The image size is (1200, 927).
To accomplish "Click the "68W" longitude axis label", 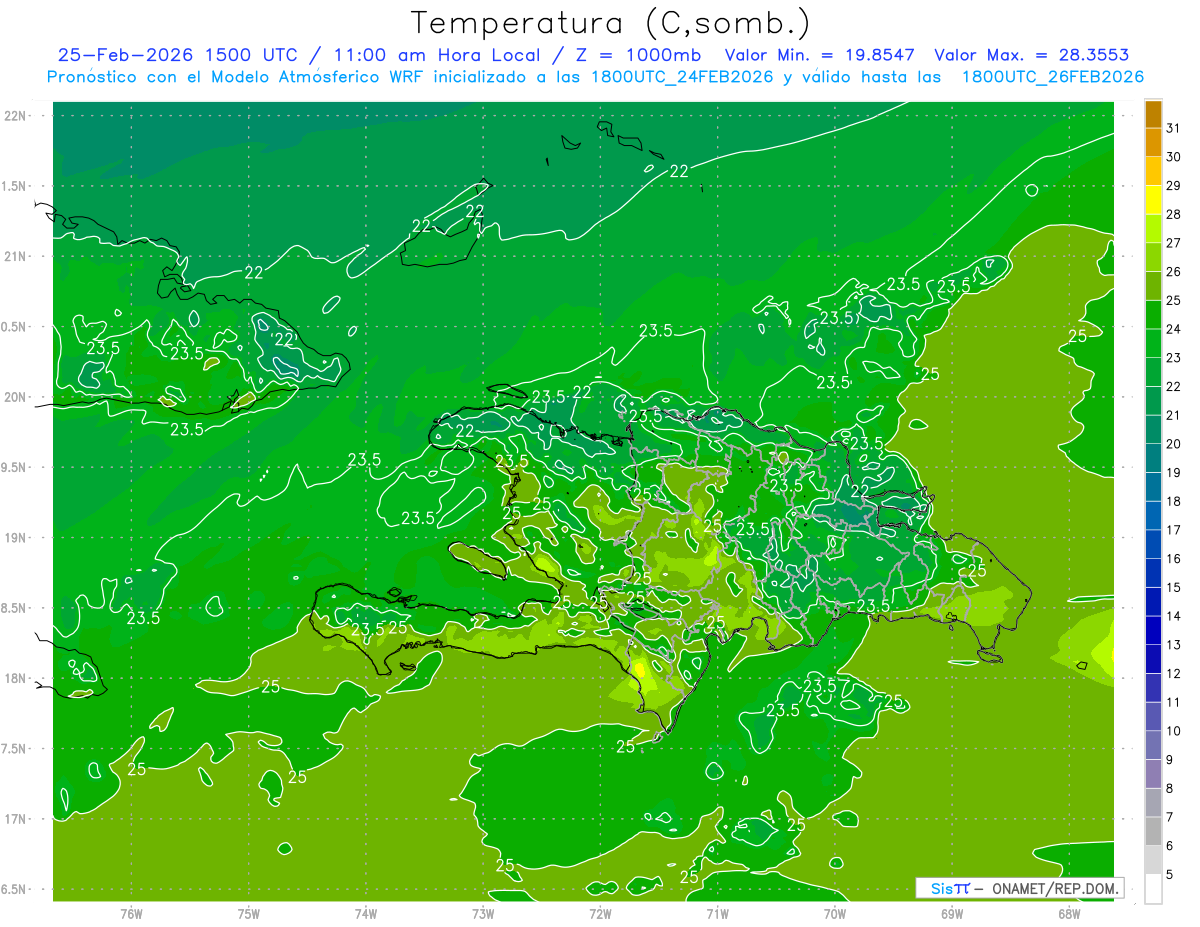I will pyautogui.click(x=1069, y=914).
